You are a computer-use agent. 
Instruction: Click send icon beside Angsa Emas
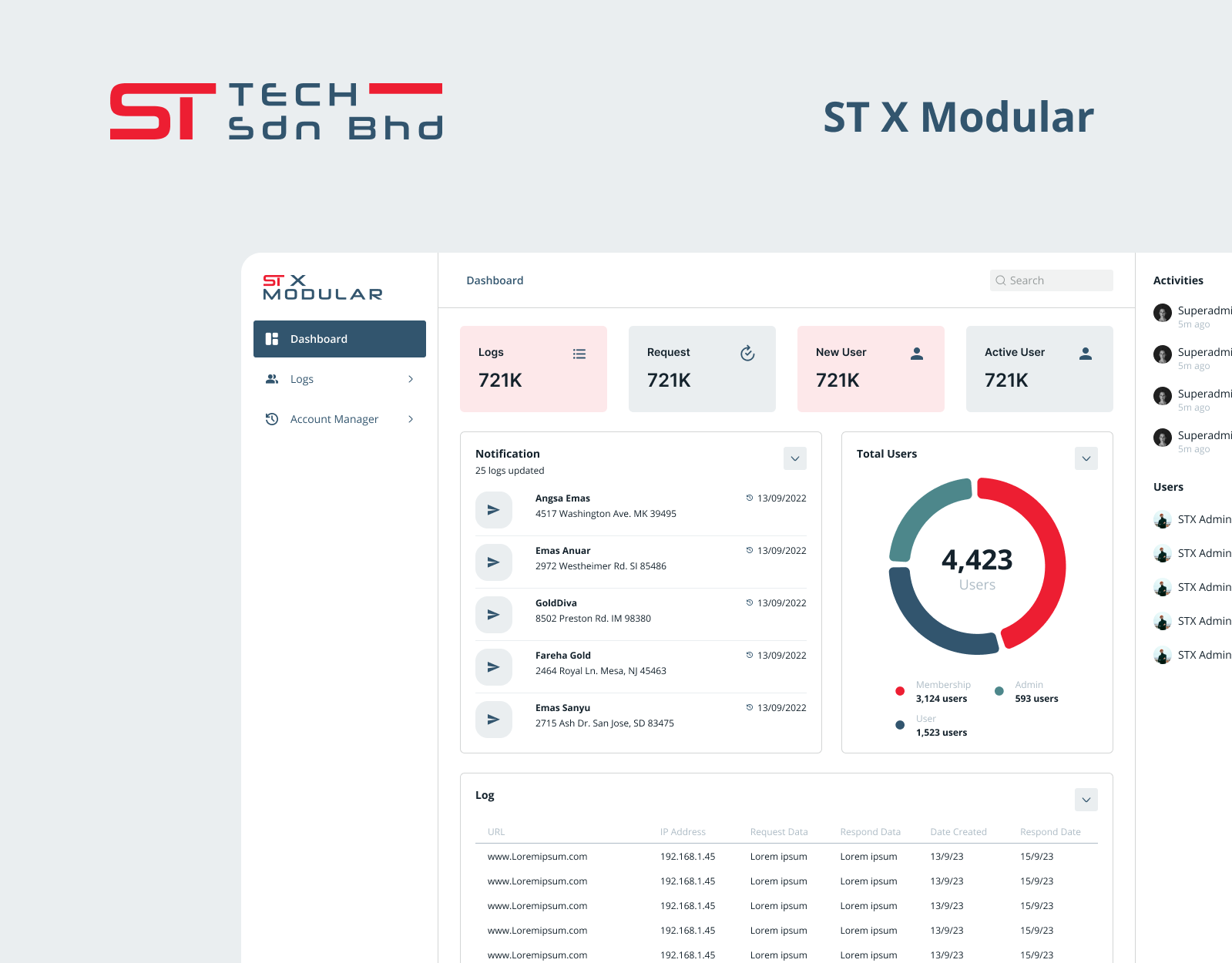coord(494,510)
